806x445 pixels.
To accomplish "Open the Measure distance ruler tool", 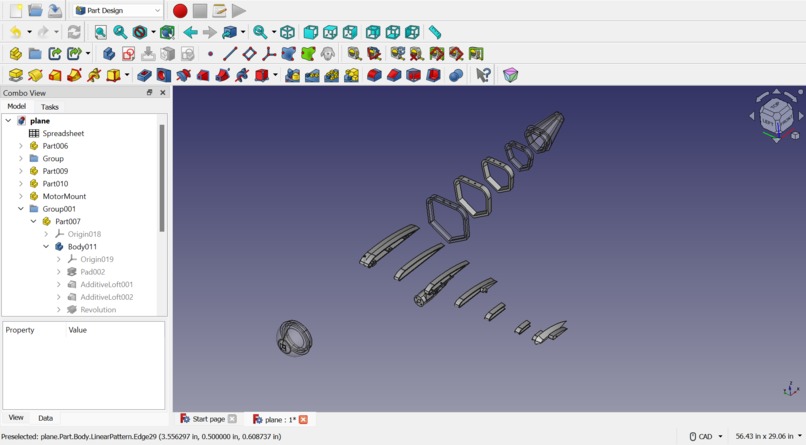I will click(435, 32).
